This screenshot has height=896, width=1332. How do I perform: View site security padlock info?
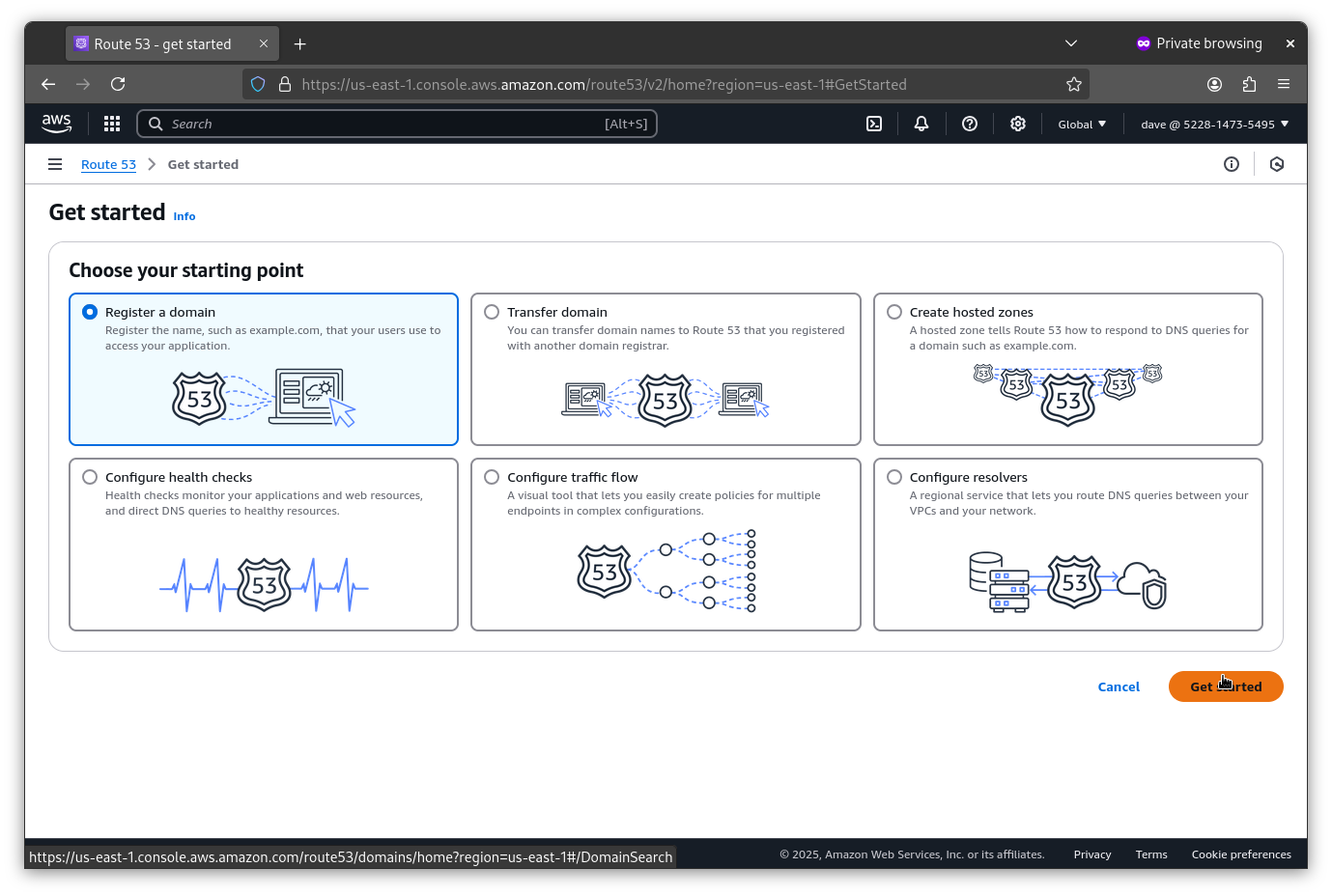[285, 84]
